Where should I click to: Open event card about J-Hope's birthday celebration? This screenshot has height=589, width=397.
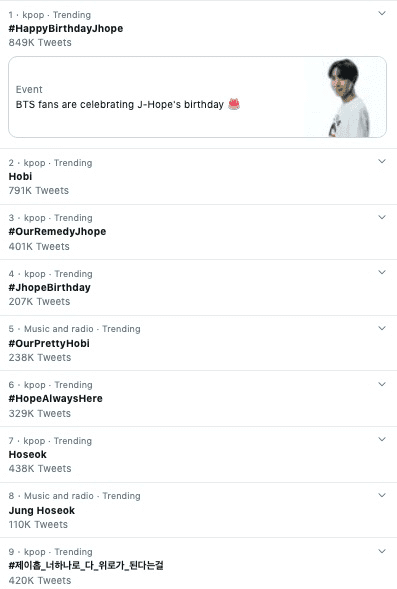tap(198, 97)
